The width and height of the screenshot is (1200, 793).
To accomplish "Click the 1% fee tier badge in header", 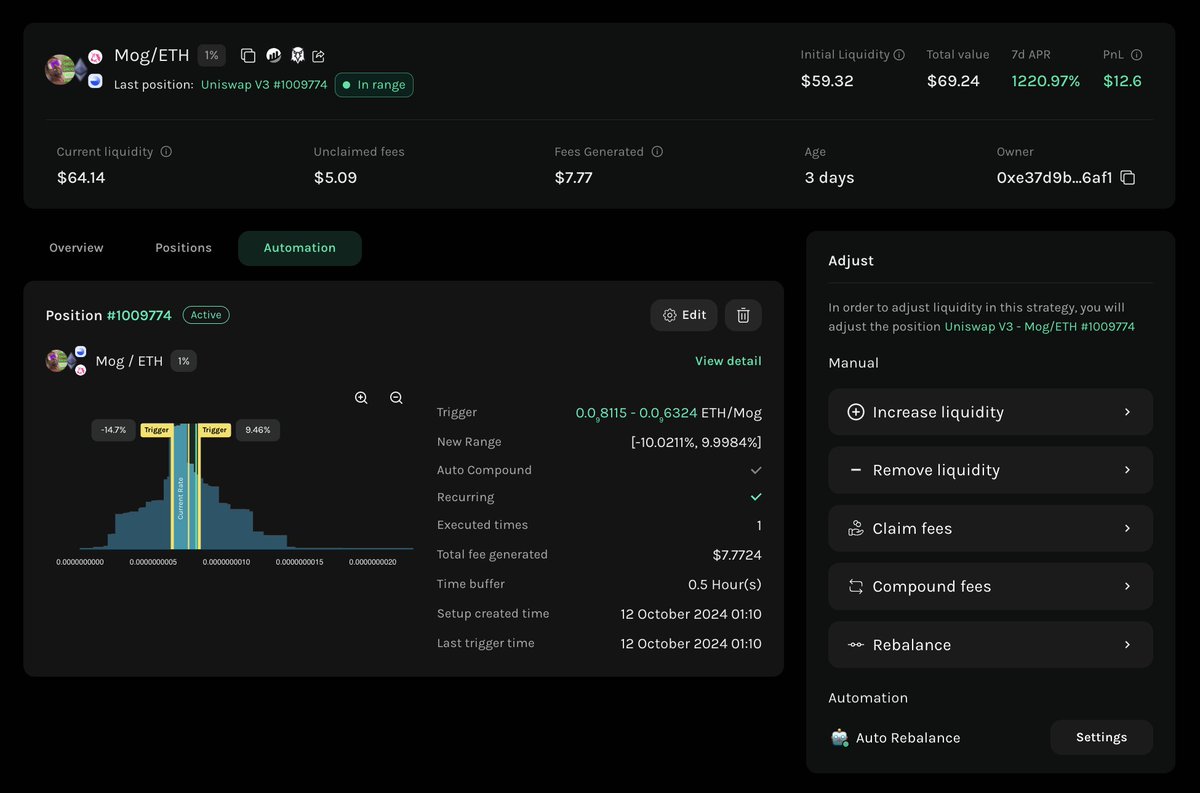I will (x=211, y=56).
